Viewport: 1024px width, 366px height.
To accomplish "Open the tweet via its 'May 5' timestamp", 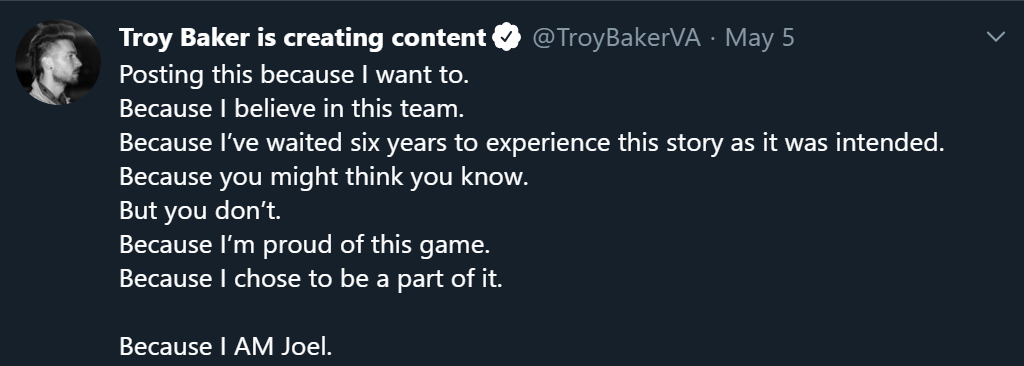I will point(760,38).
